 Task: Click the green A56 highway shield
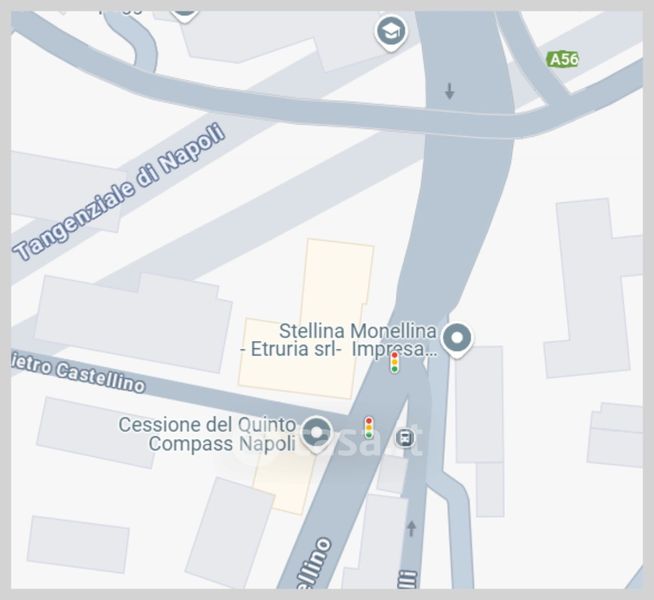pyautogui.click(x=563, y=59)
